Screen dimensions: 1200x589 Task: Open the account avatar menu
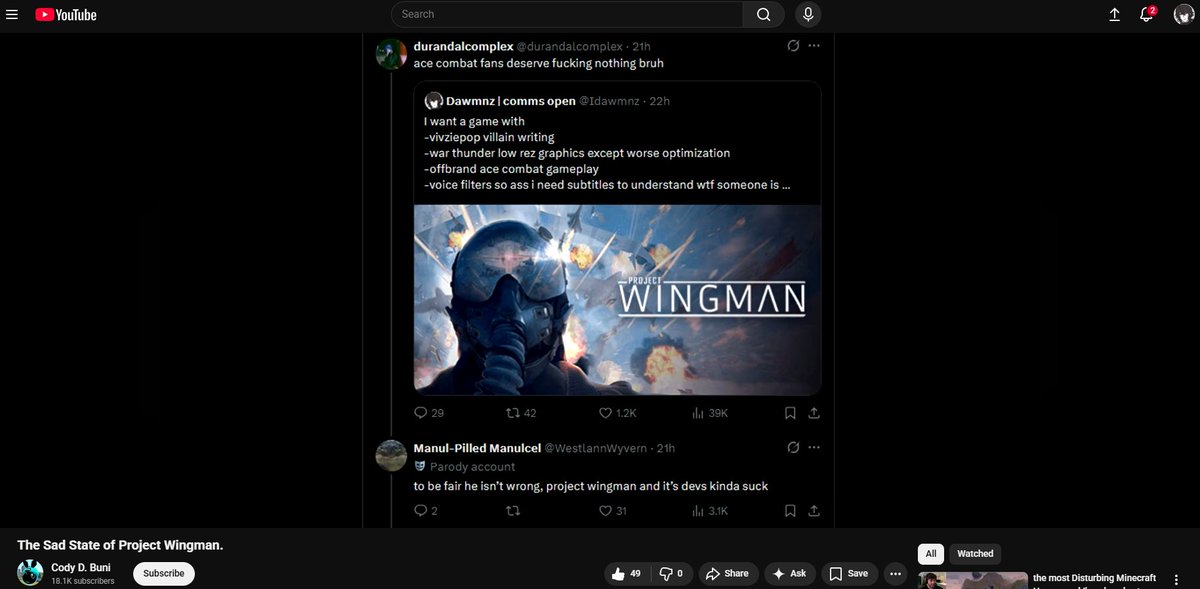click(x=1184, y=14)
